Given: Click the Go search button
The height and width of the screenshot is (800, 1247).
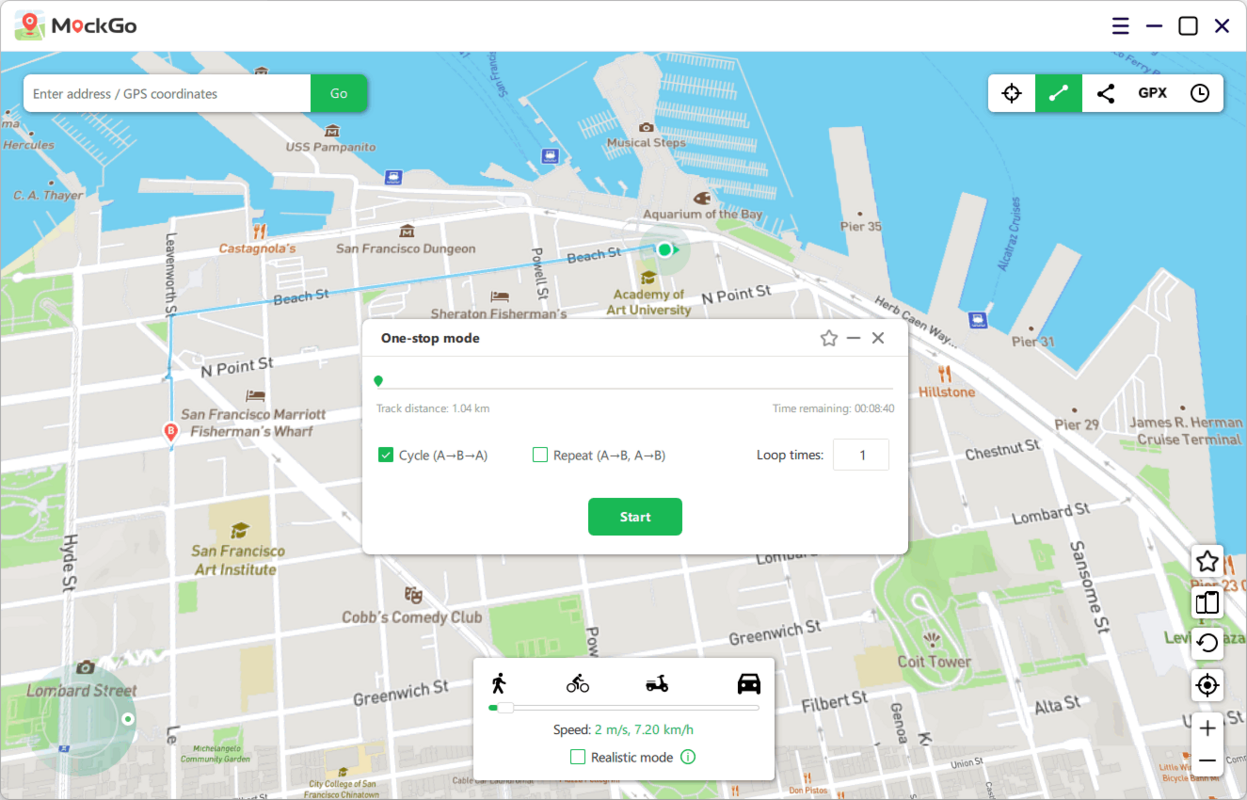Looking at the screenshot, I should click(x=339, y=93).
